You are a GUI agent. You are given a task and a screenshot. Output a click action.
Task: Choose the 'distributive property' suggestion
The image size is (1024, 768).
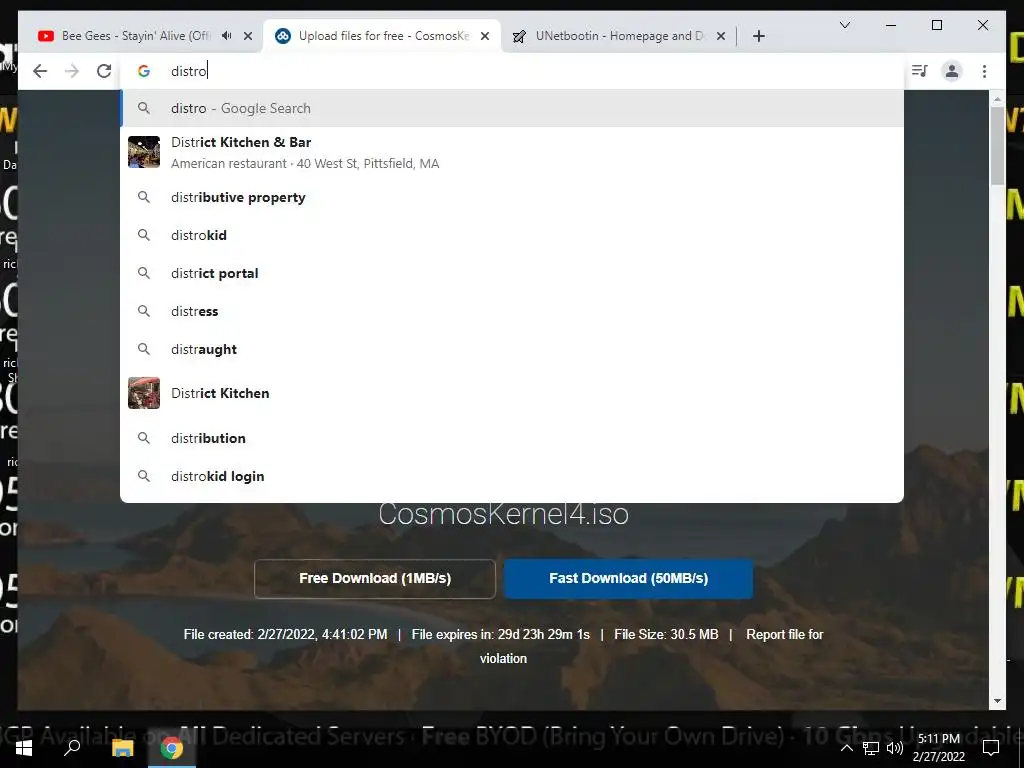512,197
